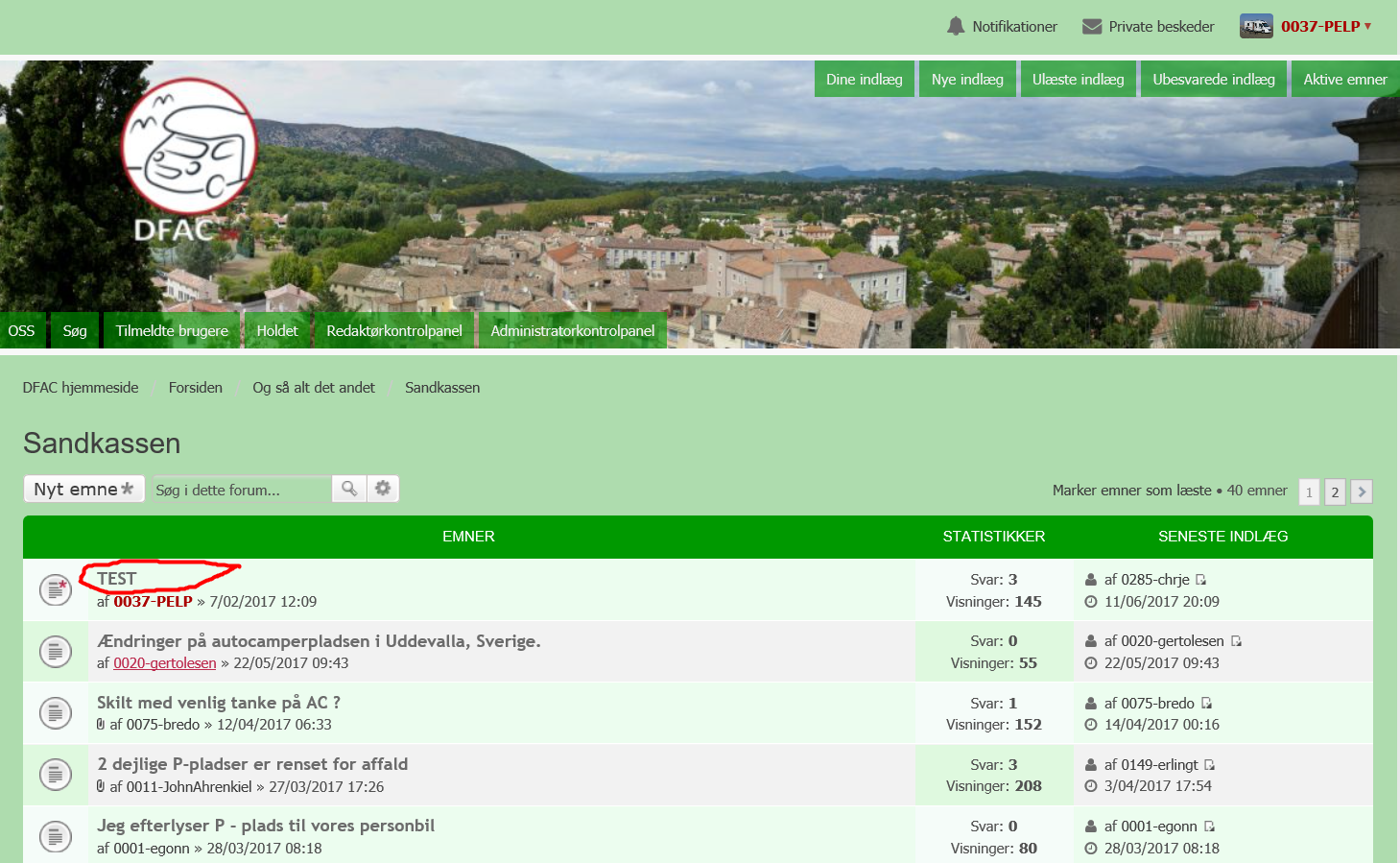1400x863 pixels.
Task: Open Private beskeder envelope icon
Action: [x=1092, y=27]
